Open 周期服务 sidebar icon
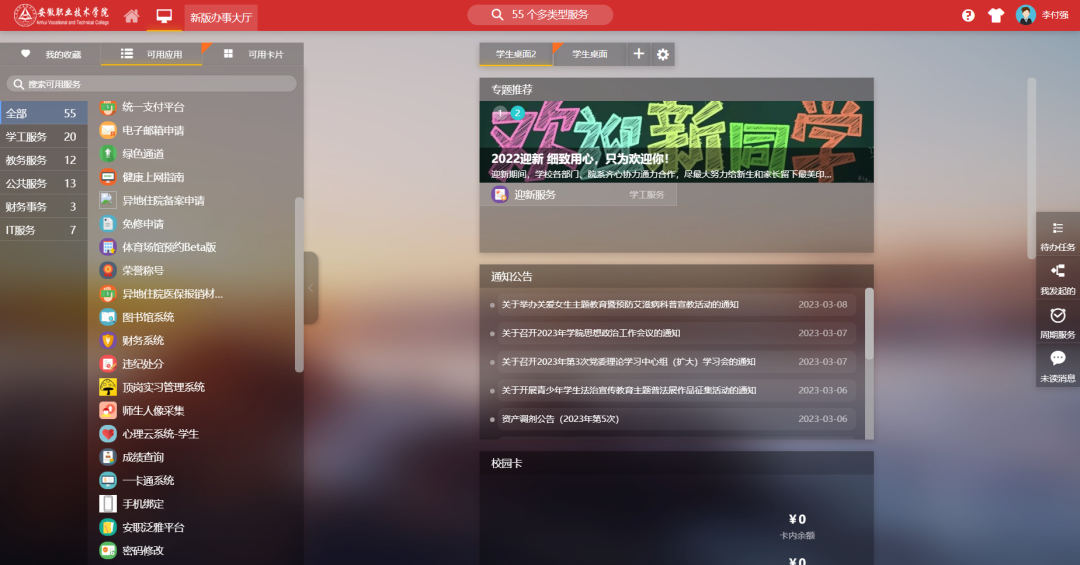Viewport: 1080px width, 565px height. [1057, 321]
